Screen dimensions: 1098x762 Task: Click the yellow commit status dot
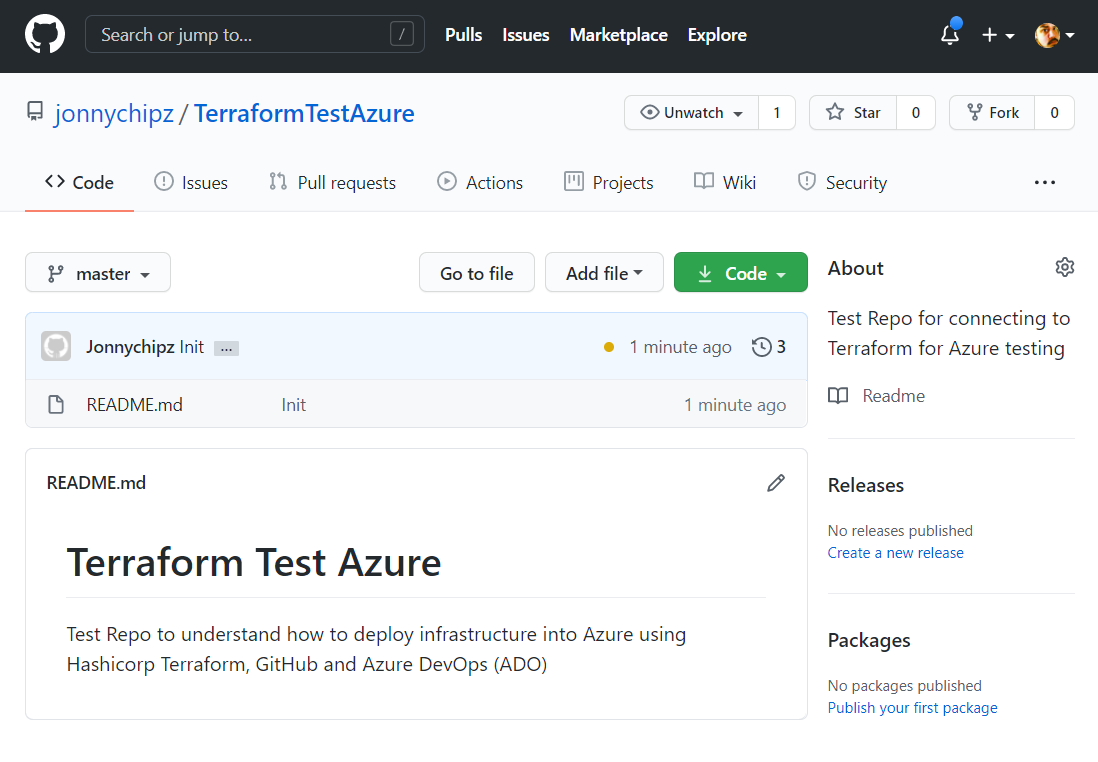click(609, 348)
